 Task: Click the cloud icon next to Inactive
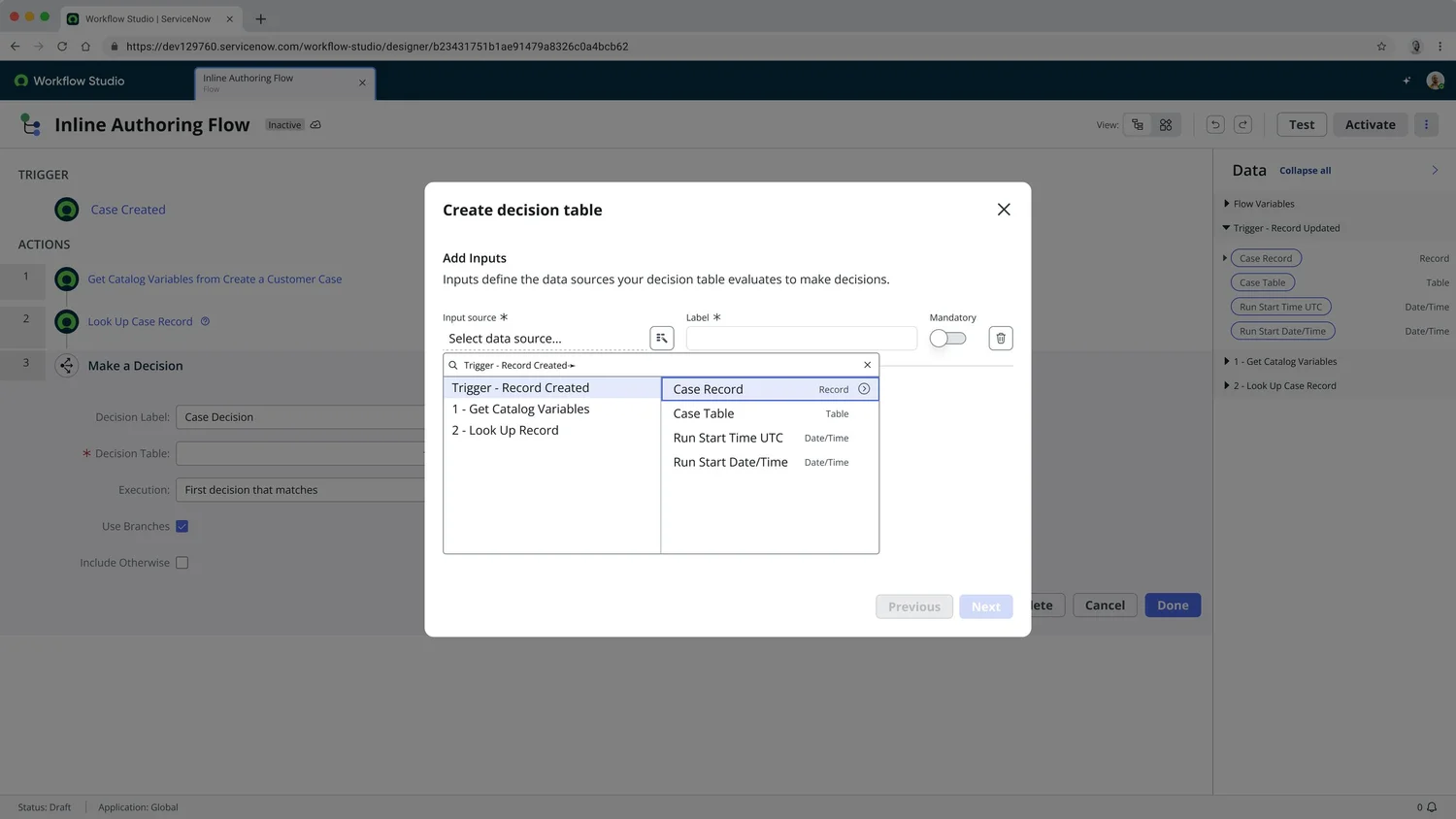tap(315, 124)
